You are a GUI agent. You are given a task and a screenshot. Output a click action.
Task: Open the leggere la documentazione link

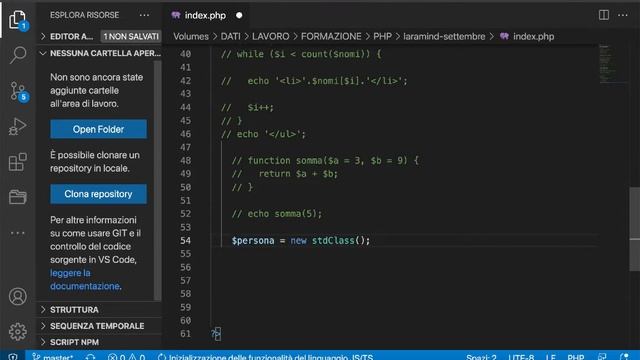coord(85,279)
